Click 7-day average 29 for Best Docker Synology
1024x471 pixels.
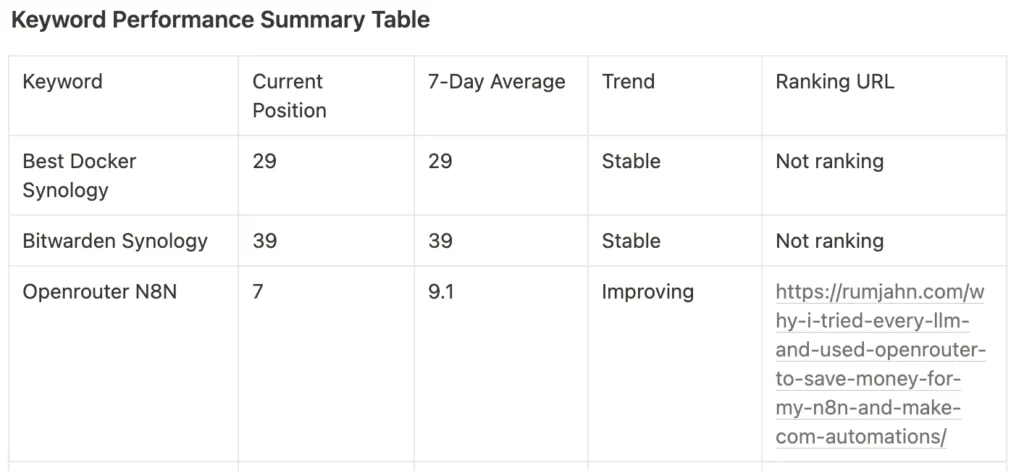[440, 161]
